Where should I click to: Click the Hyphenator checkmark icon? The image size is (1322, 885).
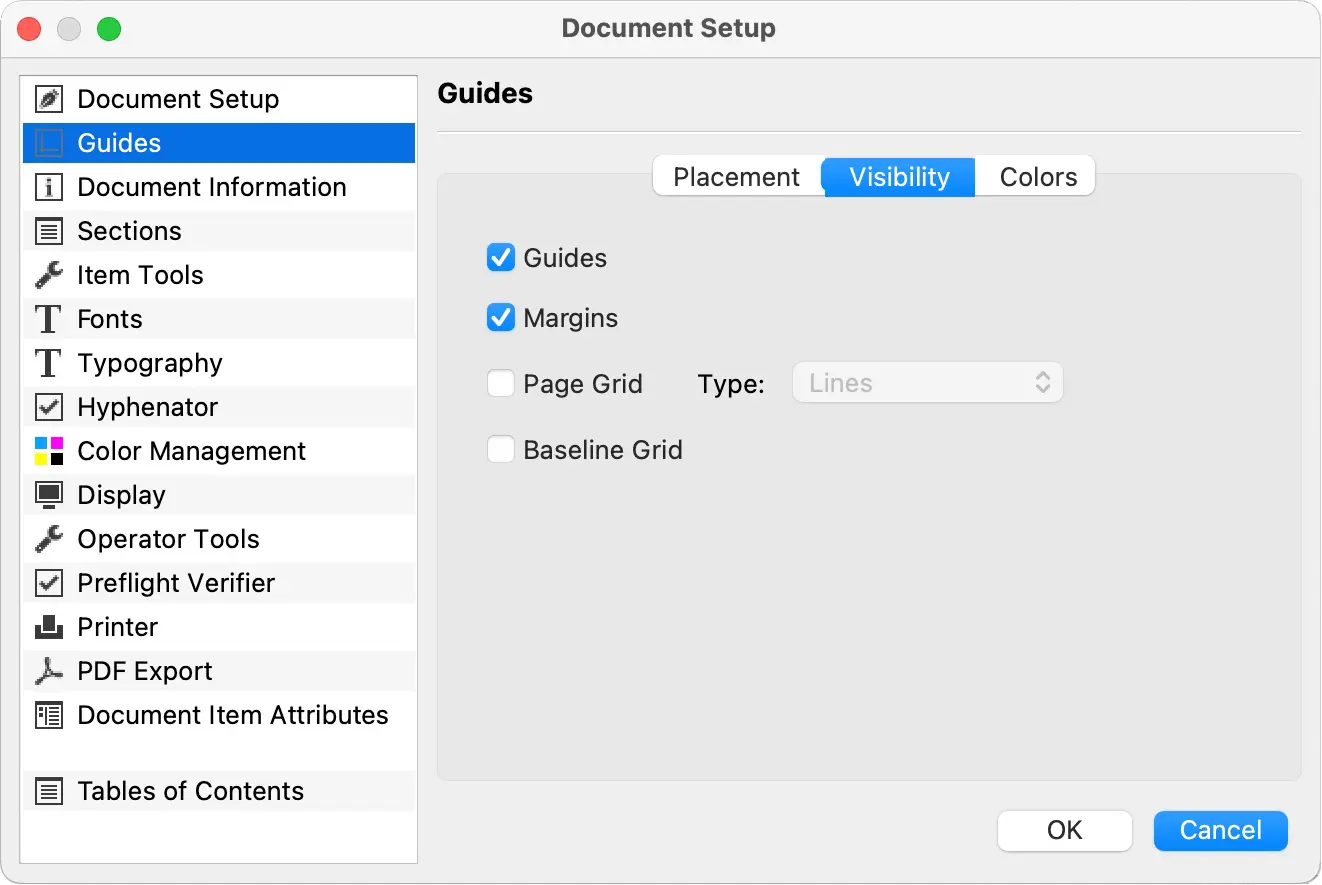click(x=49, y=407)
